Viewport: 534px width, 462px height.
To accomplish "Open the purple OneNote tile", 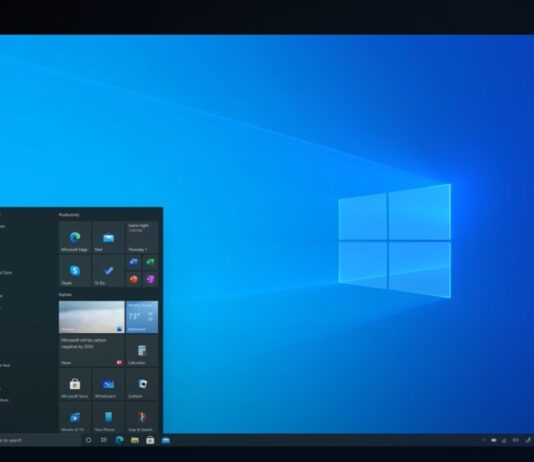I will [x=150, y=280].
